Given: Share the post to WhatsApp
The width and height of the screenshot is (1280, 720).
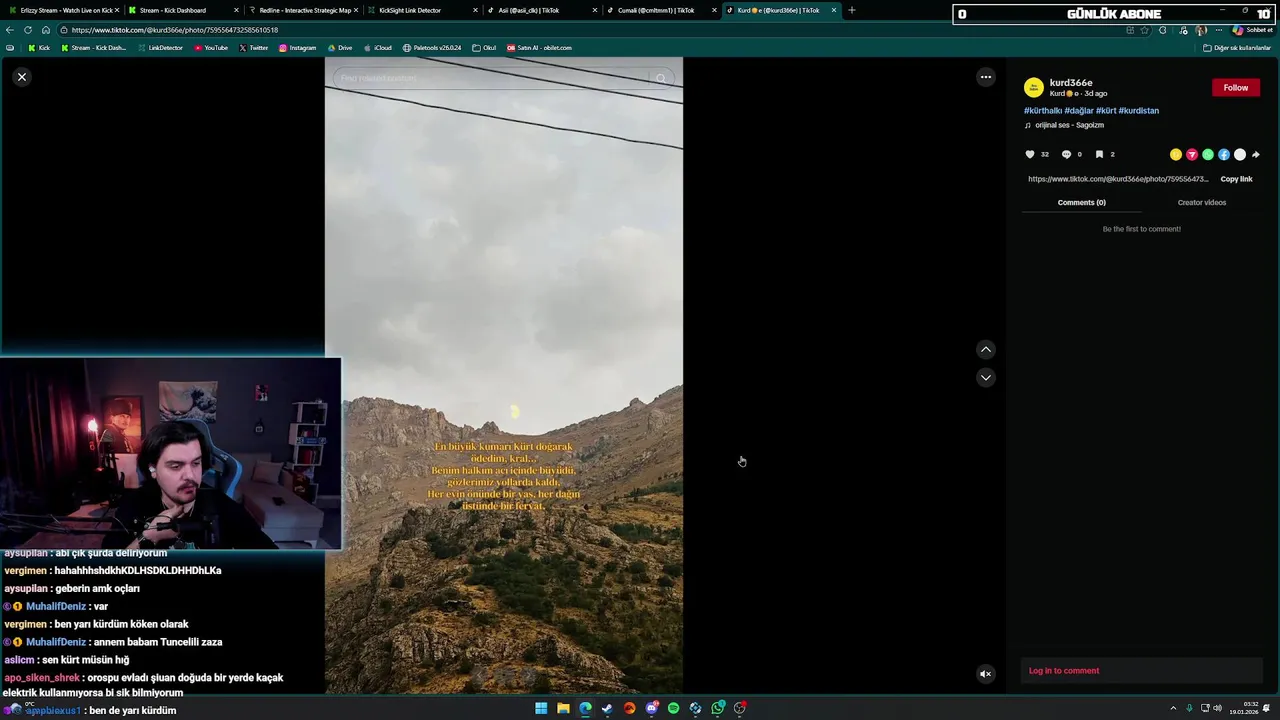Looking at the screenshot, I should 1208,155.
